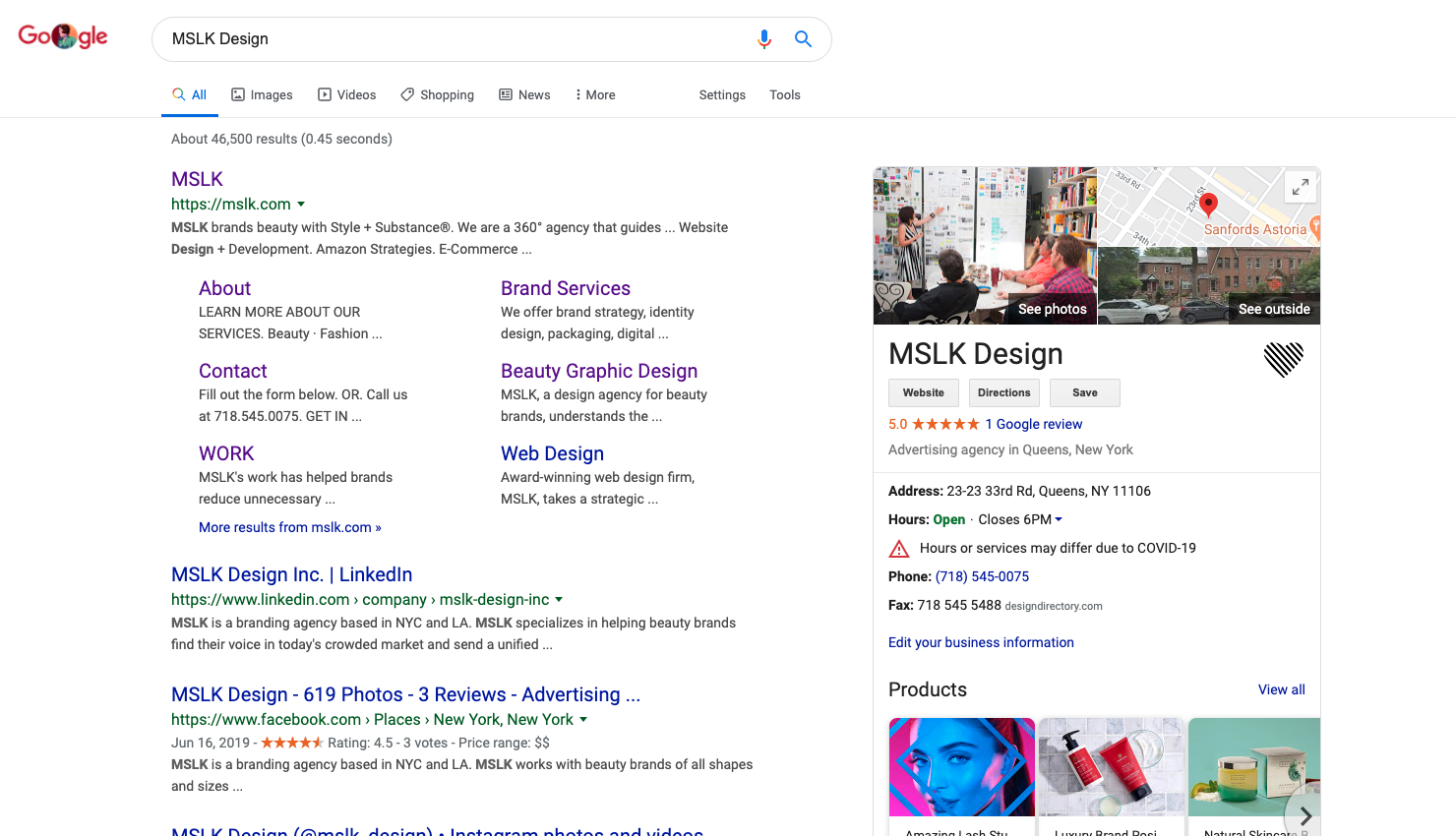Click More results from mslk.com
1456x836 pixels.
(290, 527)
